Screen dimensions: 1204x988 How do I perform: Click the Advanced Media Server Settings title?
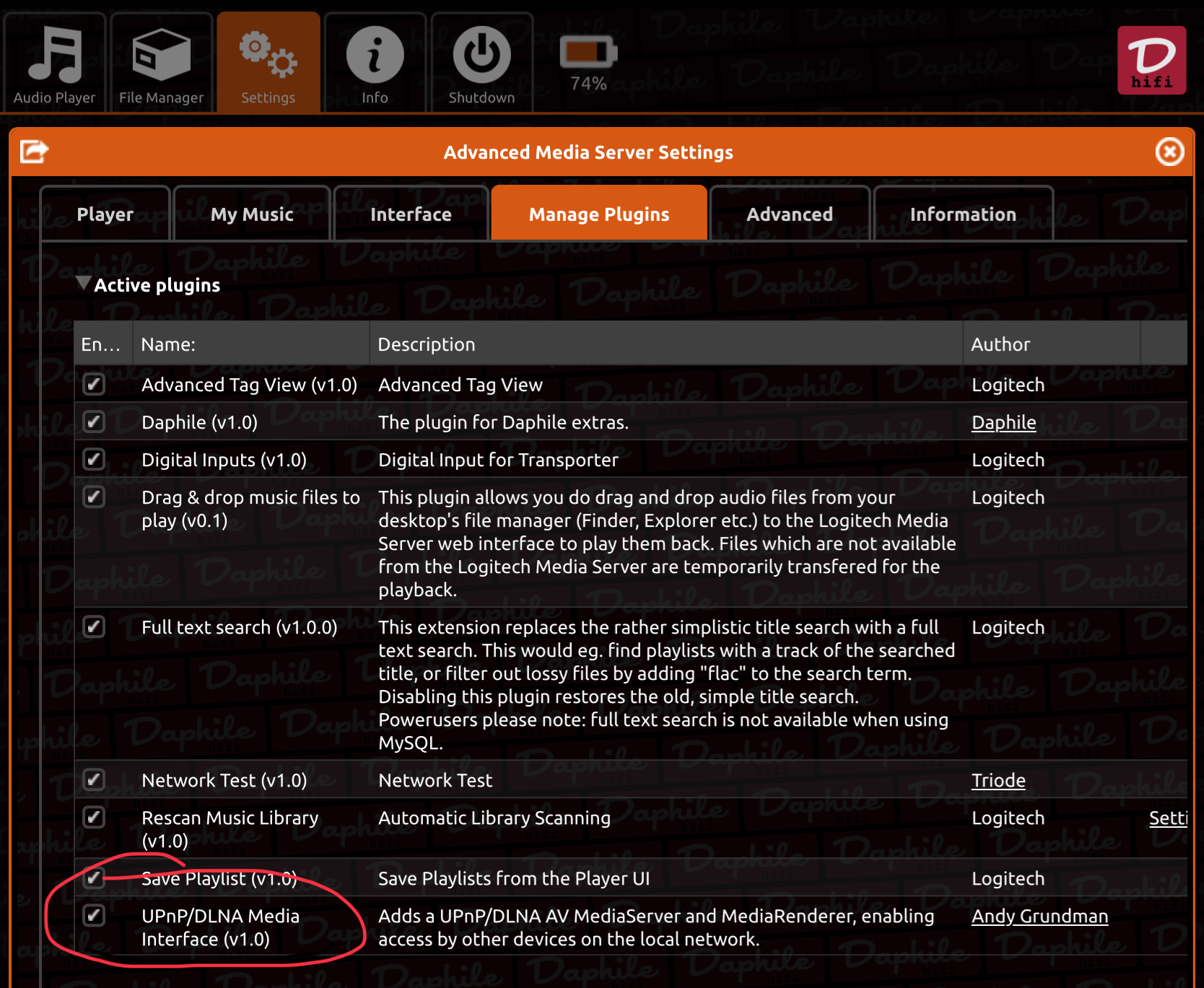tap(588, 152)
